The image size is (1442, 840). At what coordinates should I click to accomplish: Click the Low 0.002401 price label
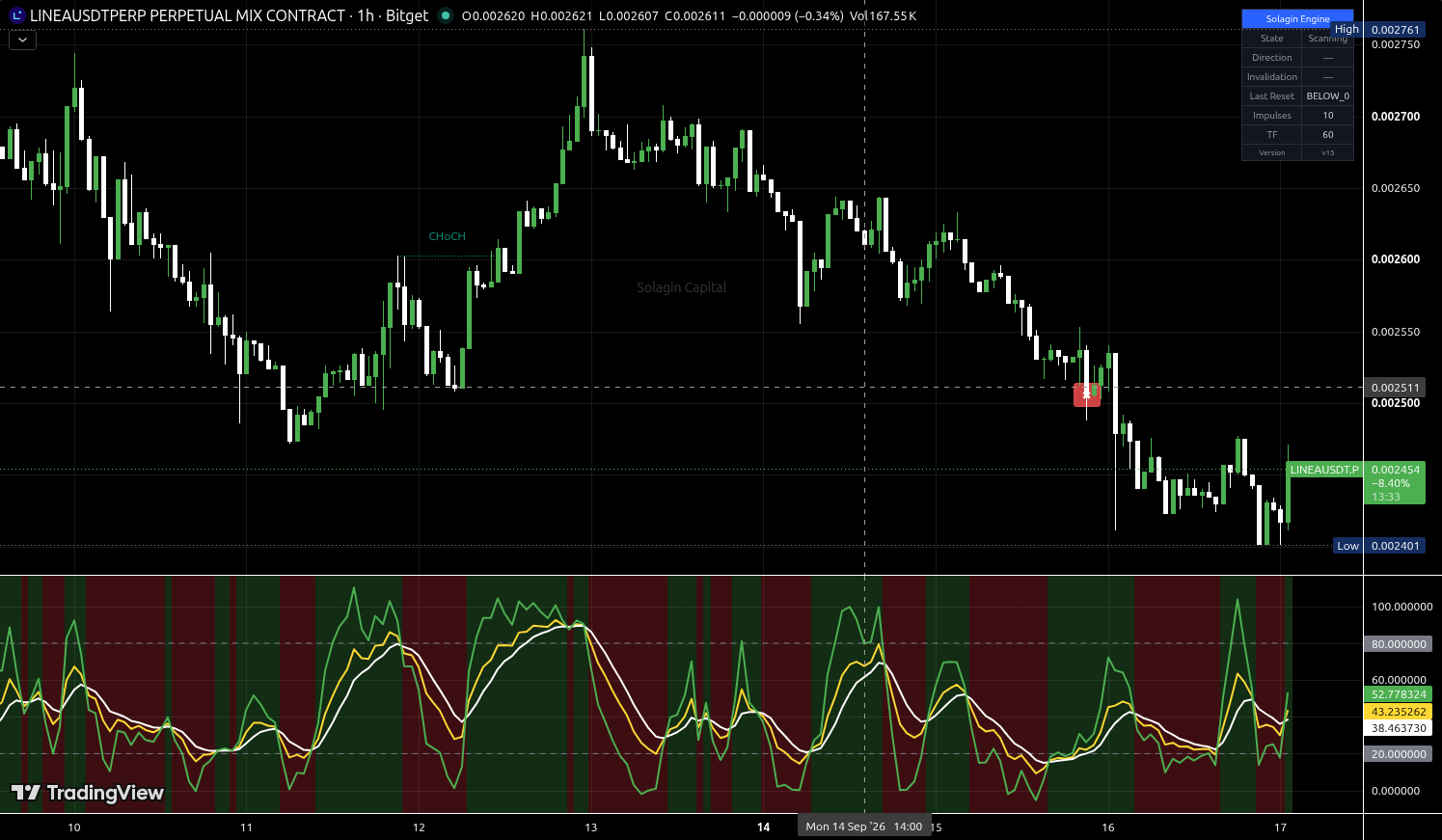coord(1379,546)
